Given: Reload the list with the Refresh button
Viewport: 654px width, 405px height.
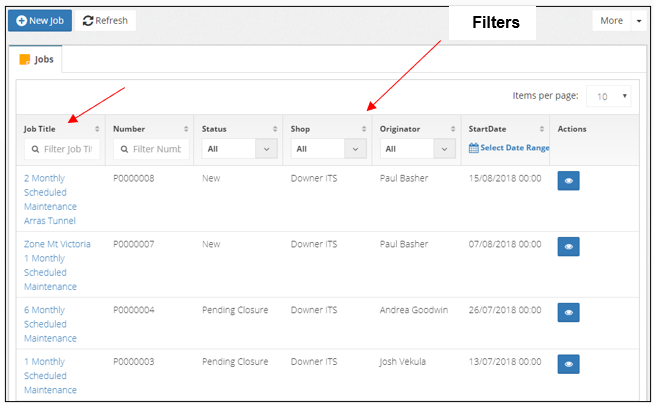Looking at the screenshot, I should [105, 20].
